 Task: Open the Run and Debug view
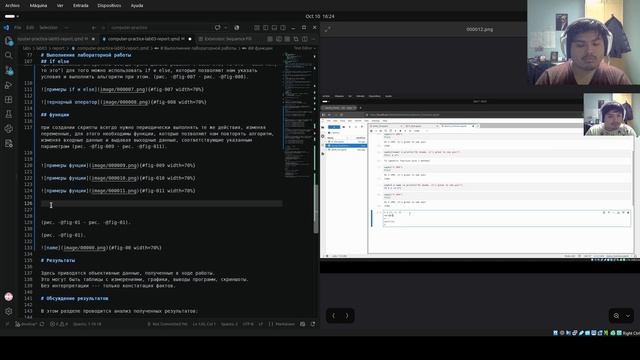[9, 85]
